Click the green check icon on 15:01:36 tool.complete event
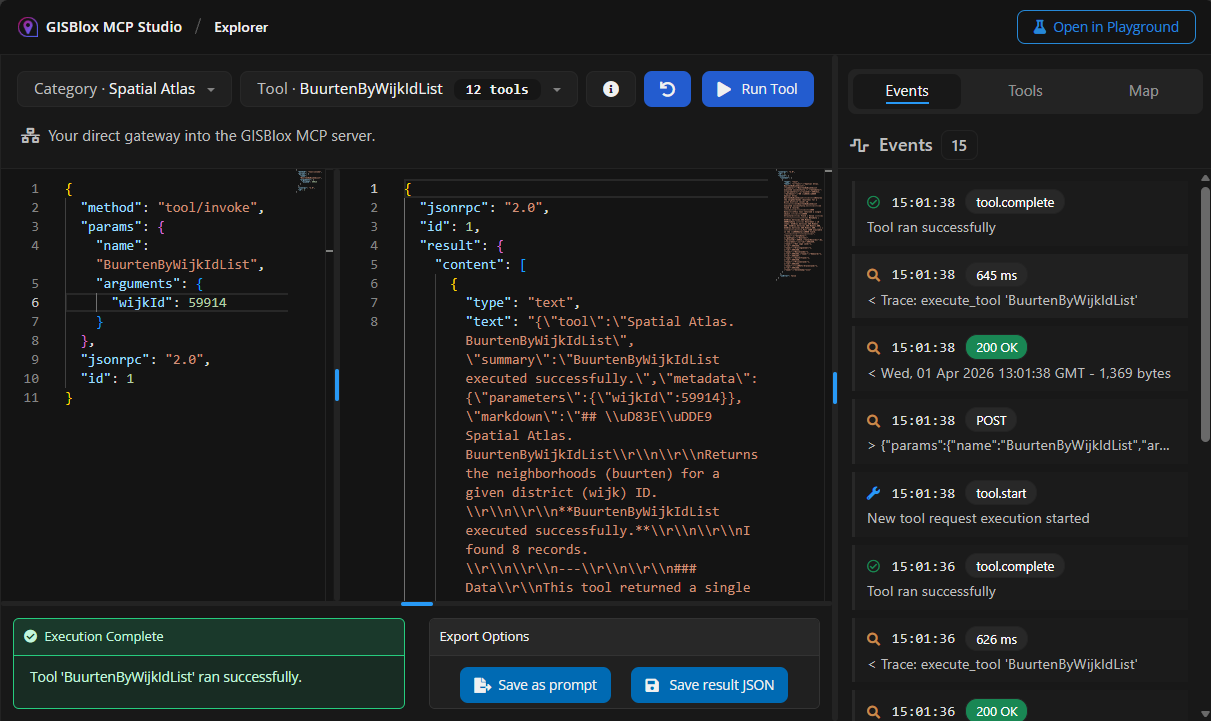 [873, 566]
